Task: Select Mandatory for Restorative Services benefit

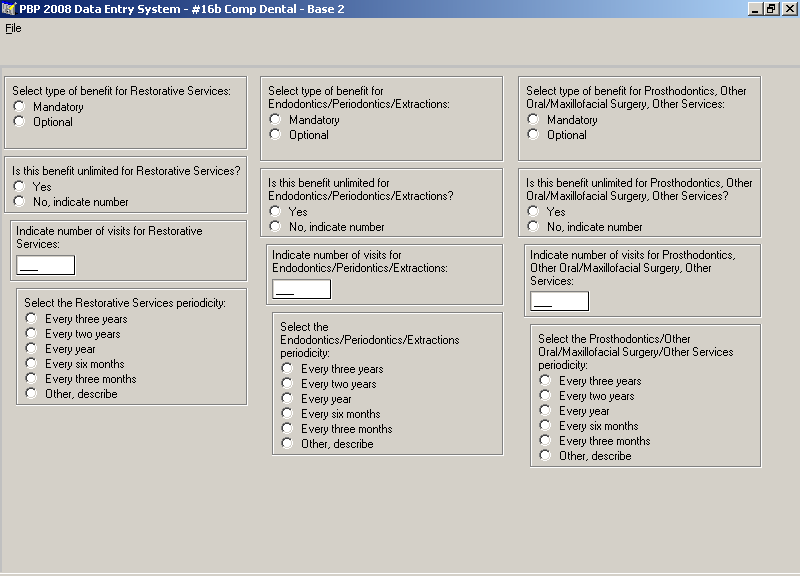Action: coord(19,107)
